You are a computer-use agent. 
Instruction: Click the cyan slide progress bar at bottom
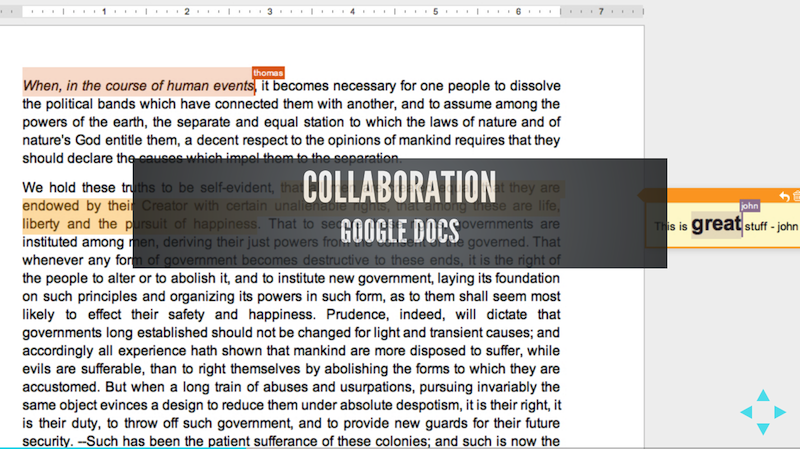tap(122, 447)
